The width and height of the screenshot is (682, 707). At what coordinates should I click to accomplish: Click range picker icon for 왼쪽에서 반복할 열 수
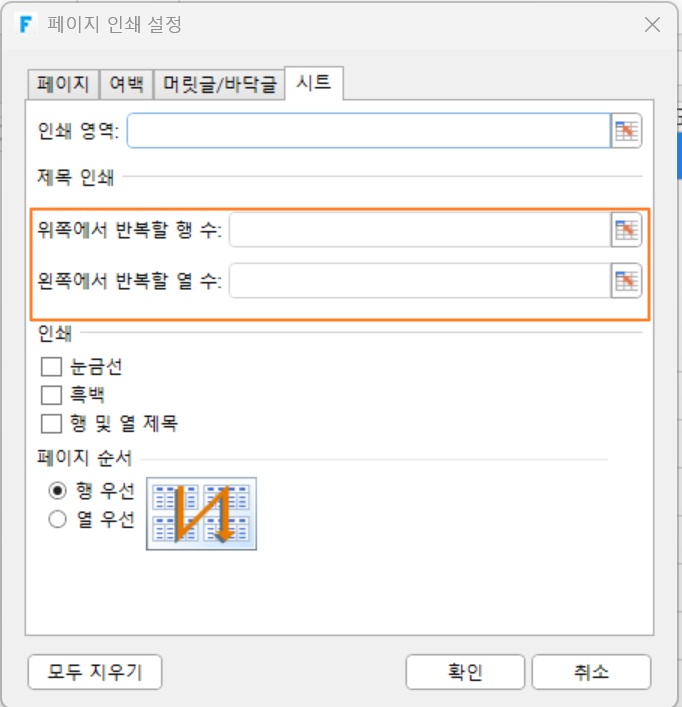(626, 281)
